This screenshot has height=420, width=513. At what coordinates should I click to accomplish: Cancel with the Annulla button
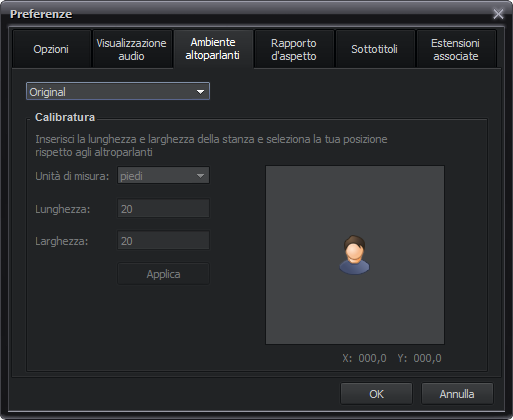(x=457, y=394)
